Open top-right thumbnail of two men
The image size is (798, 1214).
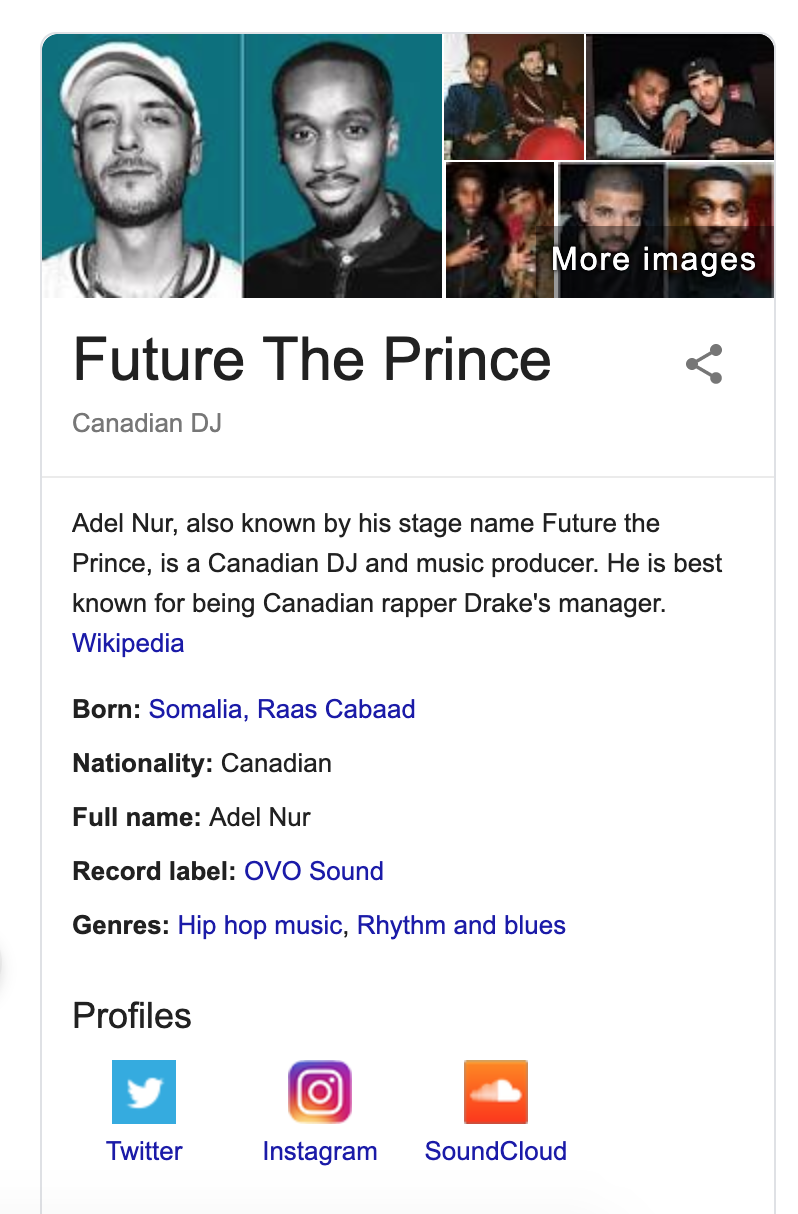coord(680,97)
